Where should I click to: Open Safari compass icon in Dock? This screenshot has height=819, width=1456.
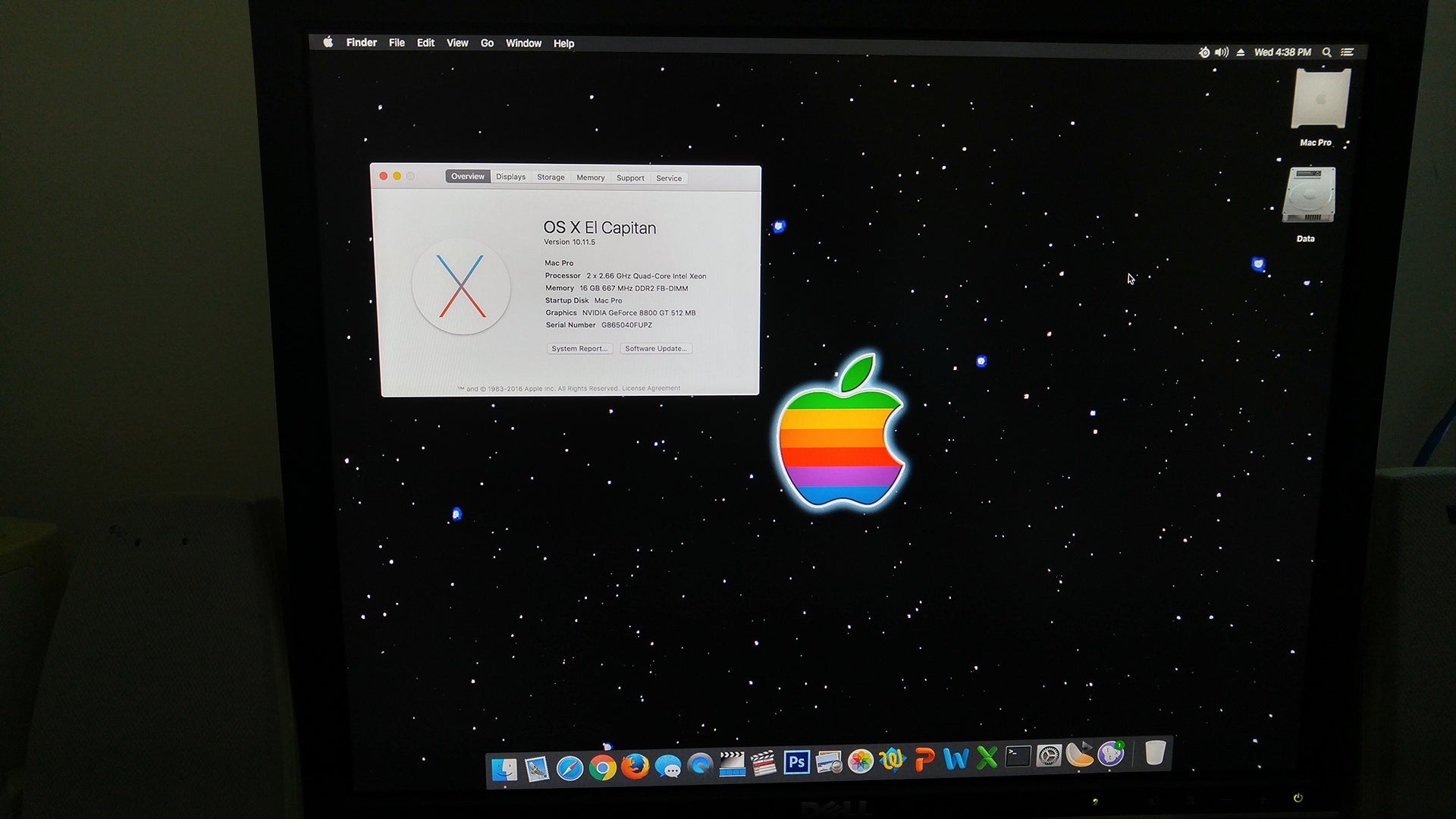pyautogui.click(x=570, y=768)
